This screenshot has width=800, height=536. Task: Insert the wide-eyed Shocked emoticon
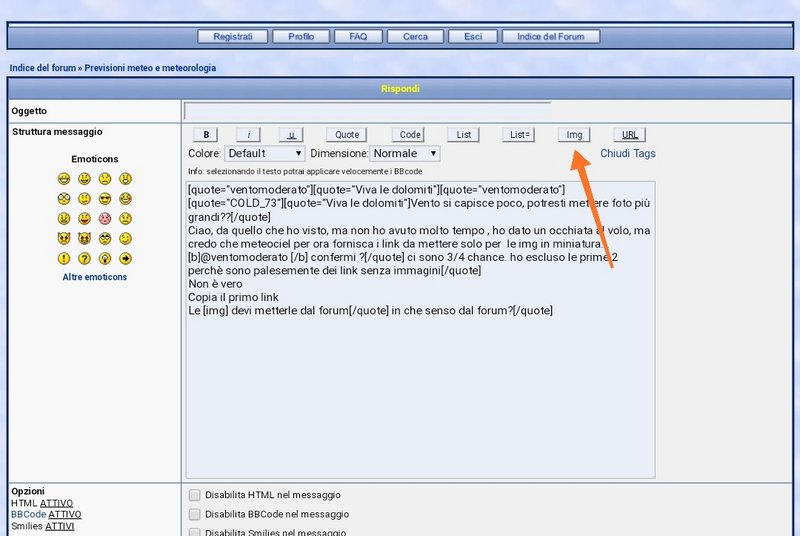coord(64,198)
